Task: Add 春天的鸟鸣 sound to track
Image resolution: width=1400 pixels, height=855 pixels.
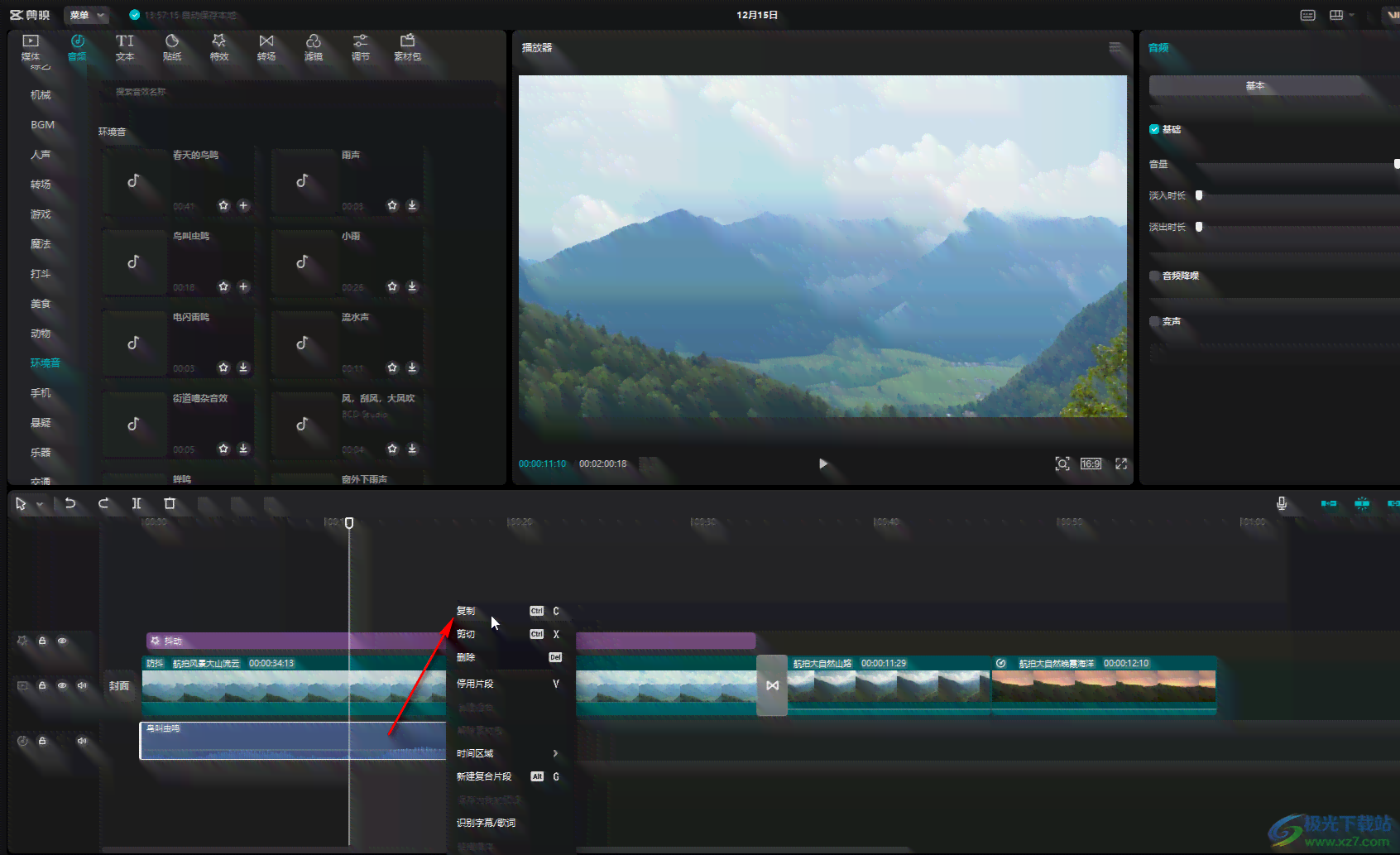Action: pos(243,205)
